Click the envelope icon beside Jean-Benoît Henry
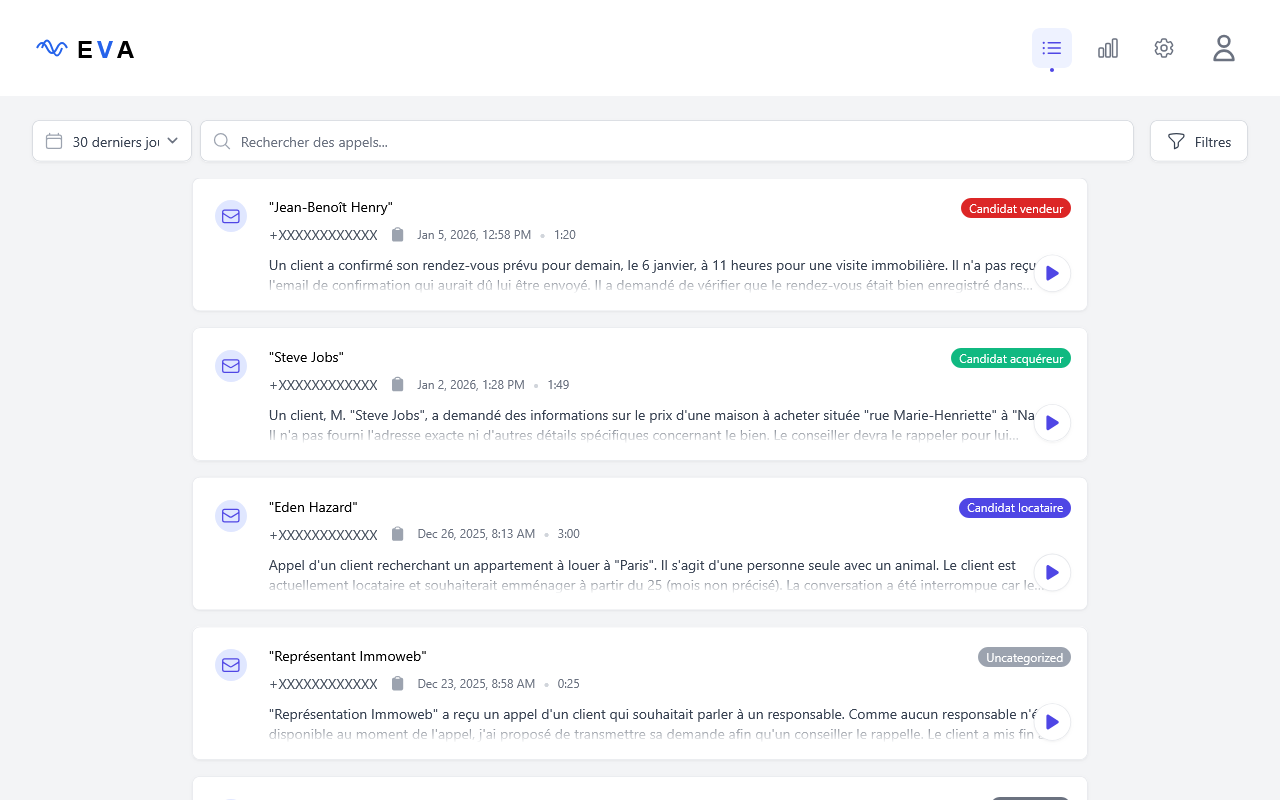This screenshot has width=1280, height=800. point(231,216)
